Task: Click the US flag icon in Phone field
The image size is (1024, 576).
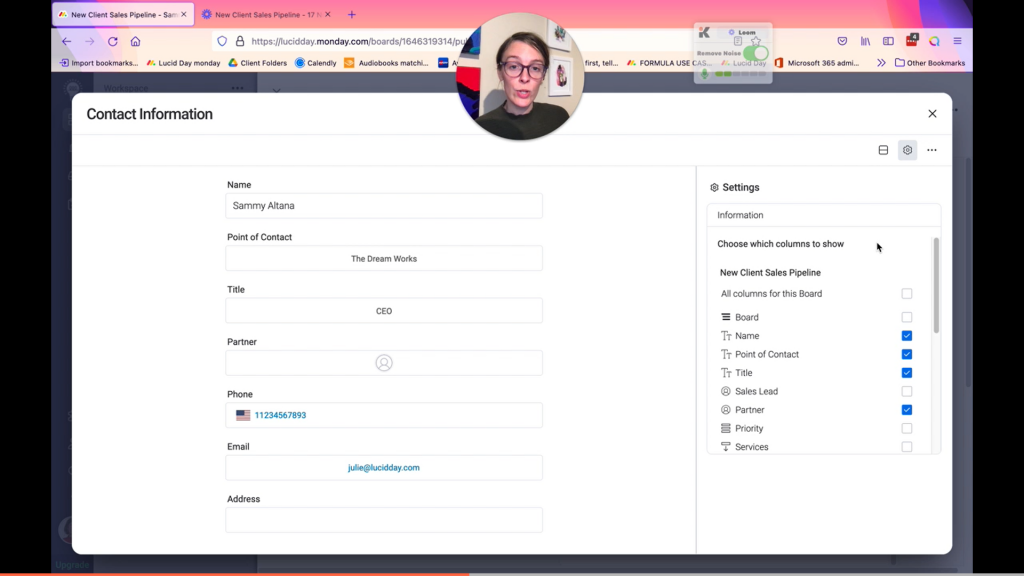Action: click(243, 415)
